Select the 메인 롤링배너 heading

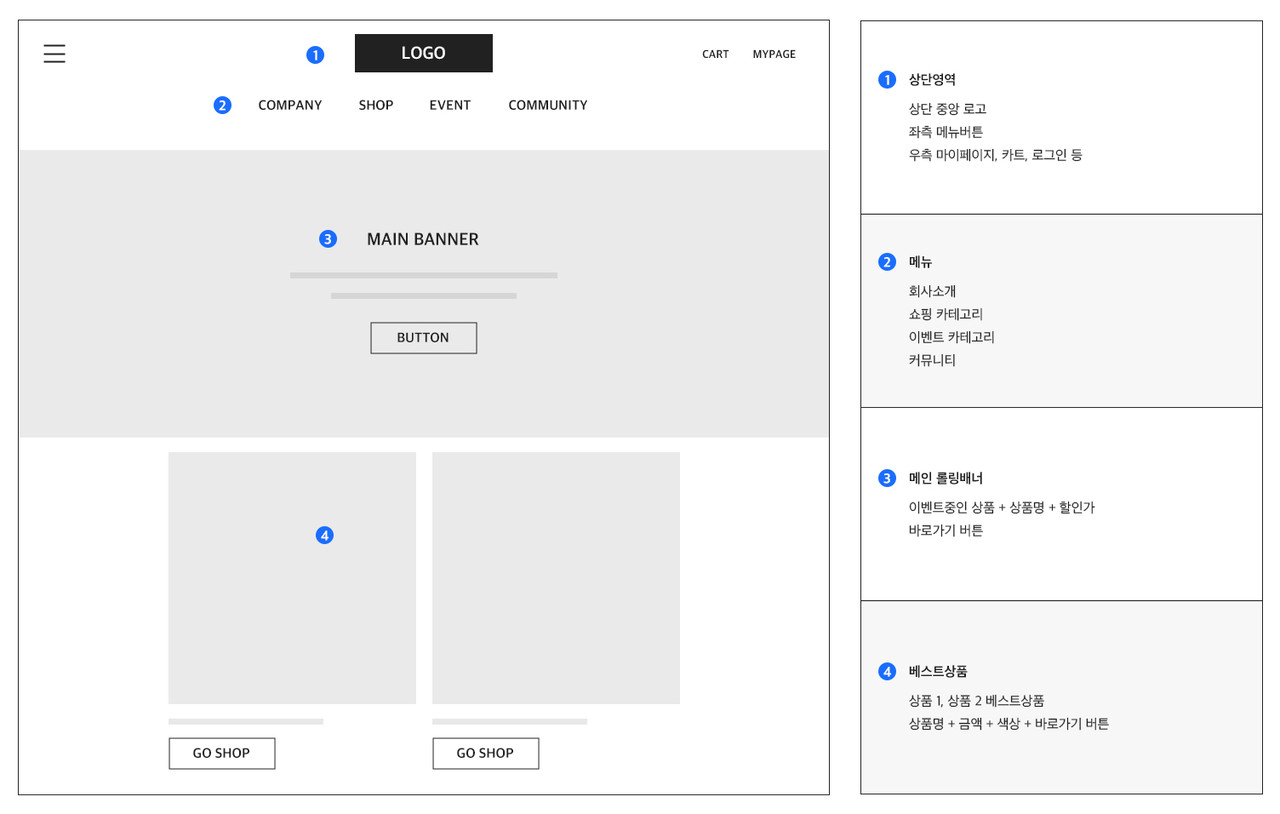pos(945,478)
